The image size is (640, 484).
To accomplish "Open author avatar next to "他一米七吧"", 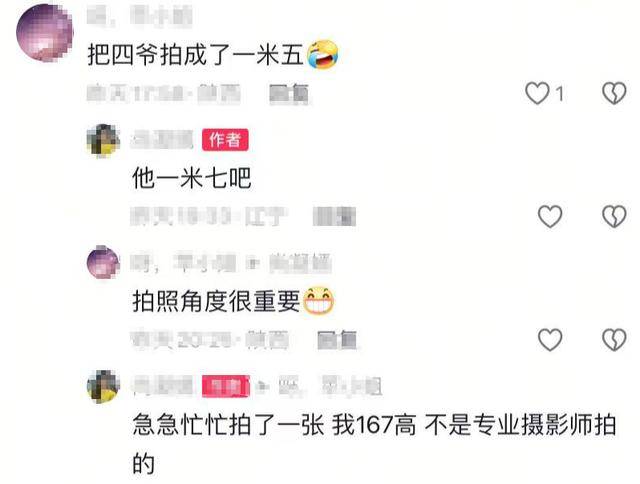I will tap(103, 141).
